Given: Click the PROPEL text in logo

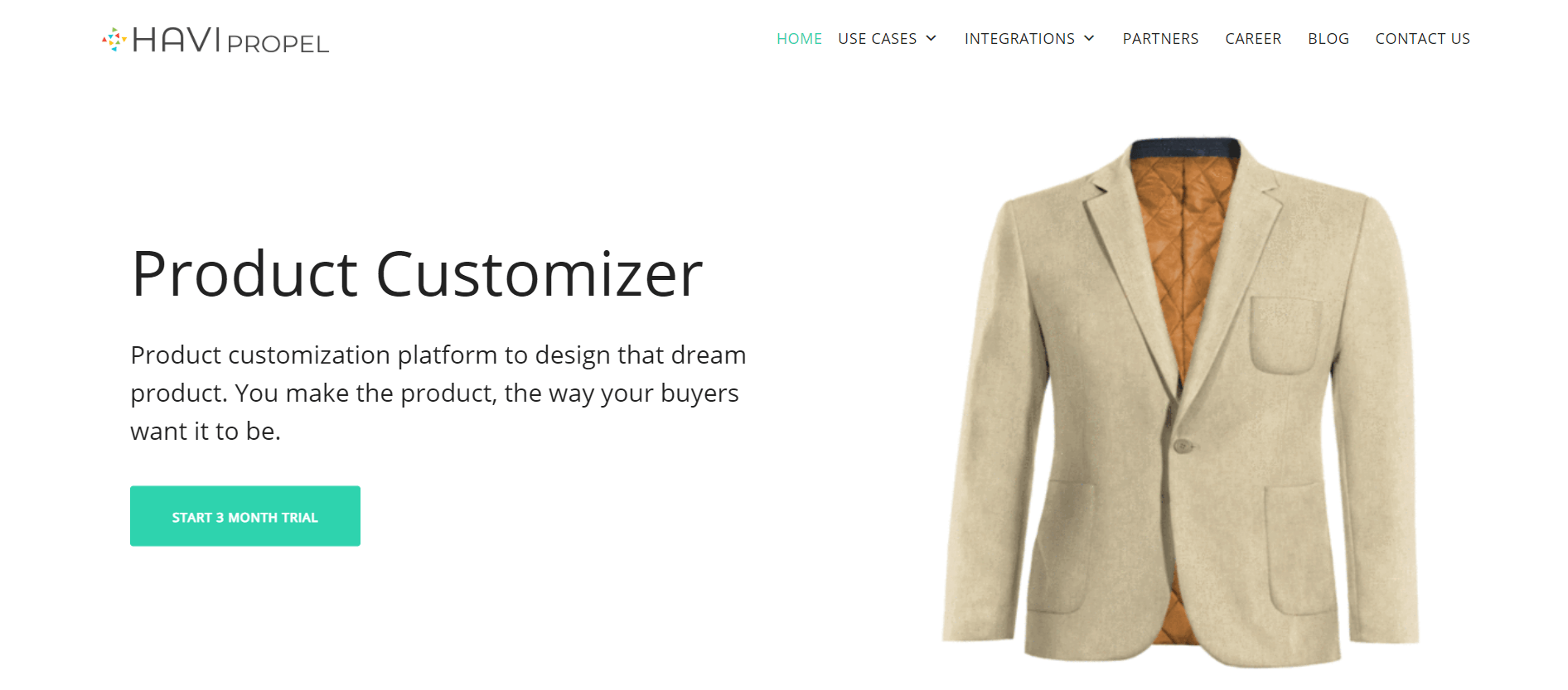Looking at the screenshot, I should [x=278, y=44].
